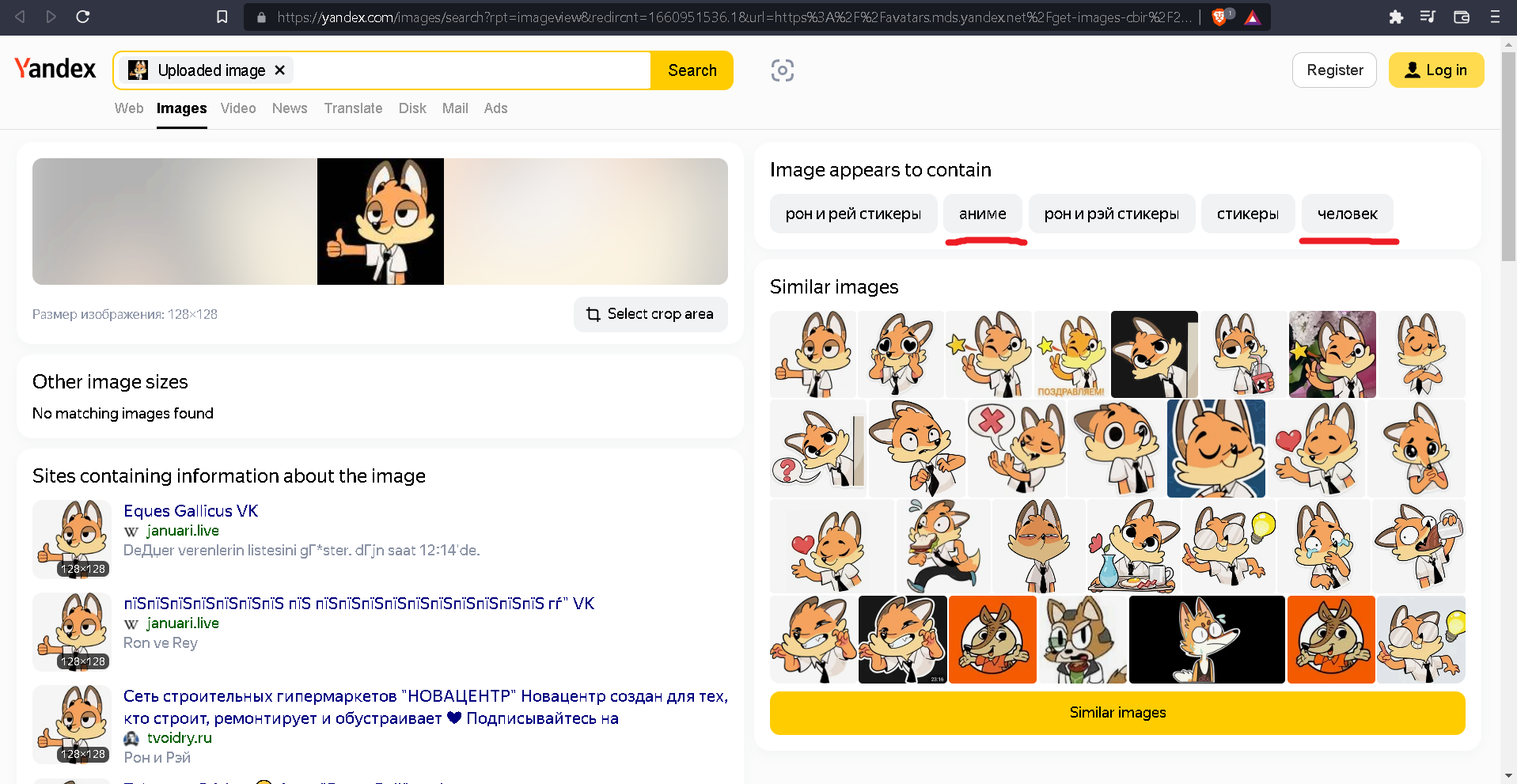Image resolution: width=1517 pixels, height=784 pixels.
Task: Select the 'рон и рэй стикеры' tag
Action: coord(1112,214)
